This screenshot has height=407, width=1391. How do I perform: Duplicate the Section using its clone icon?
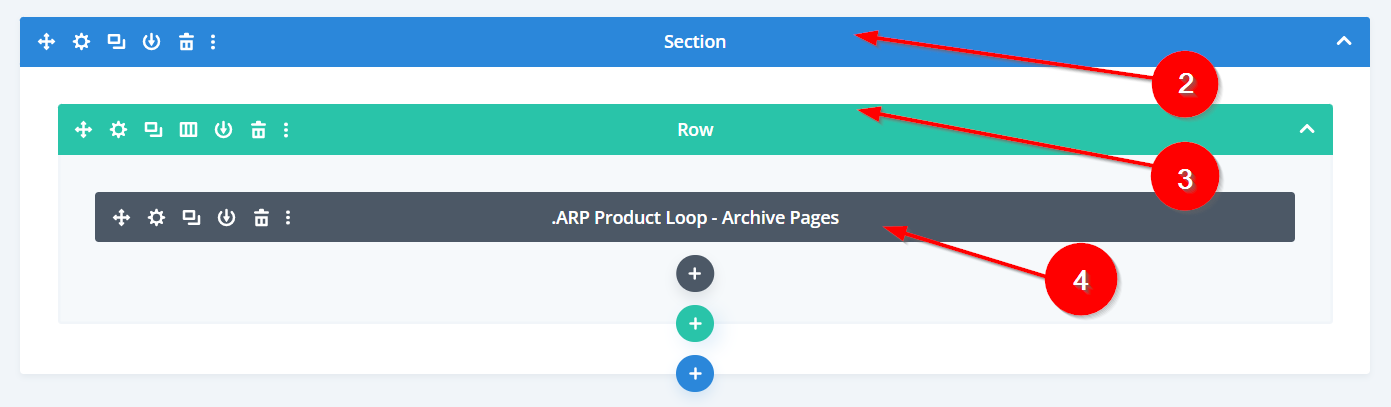(116, 42)
